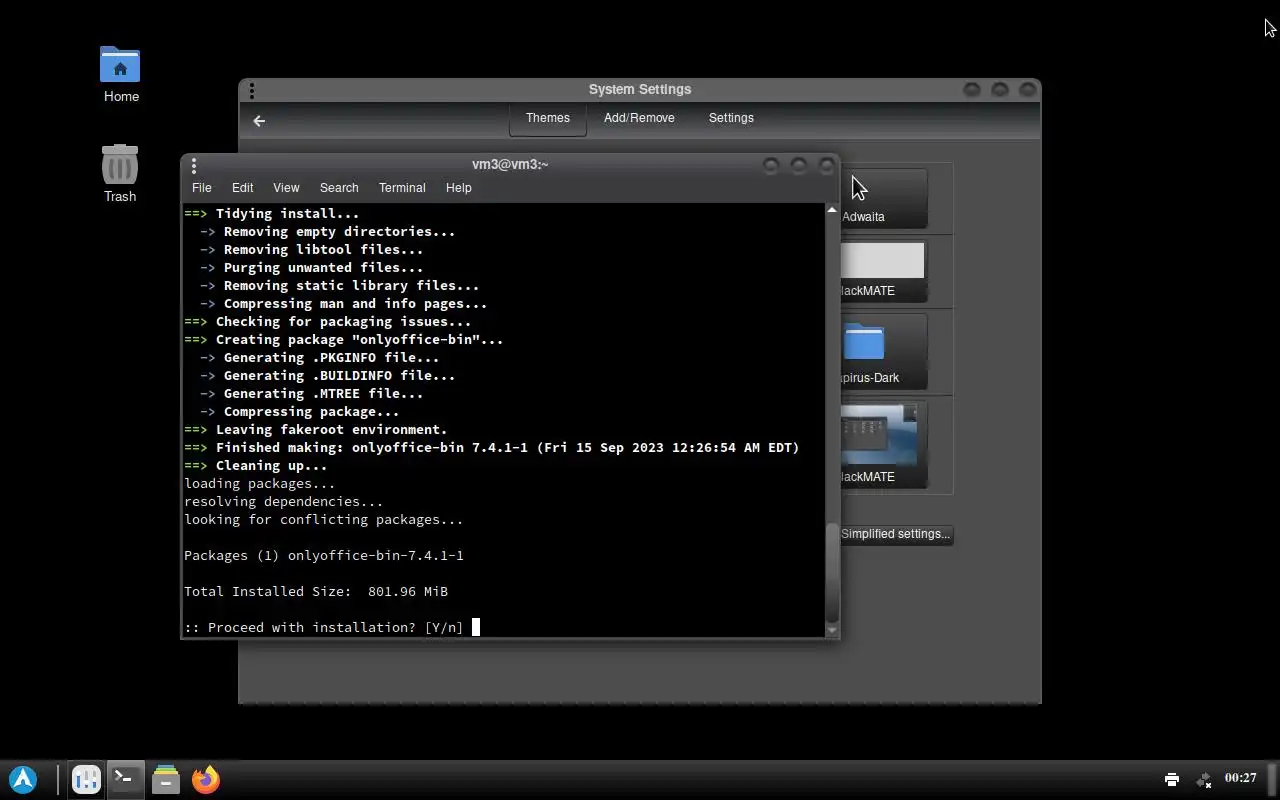This screenshot has width=1280, height=800.
Task: Click the 'Cleaning up...' line
Action: (256, 466)
